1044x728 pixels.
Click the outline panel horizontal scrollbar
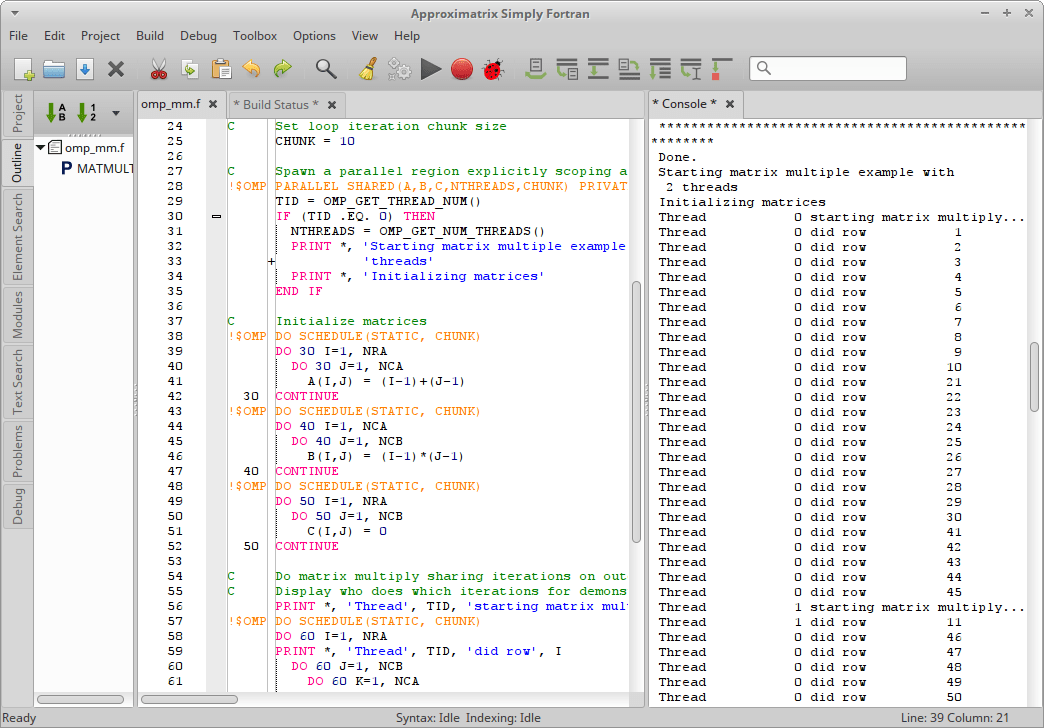(81, 699)
